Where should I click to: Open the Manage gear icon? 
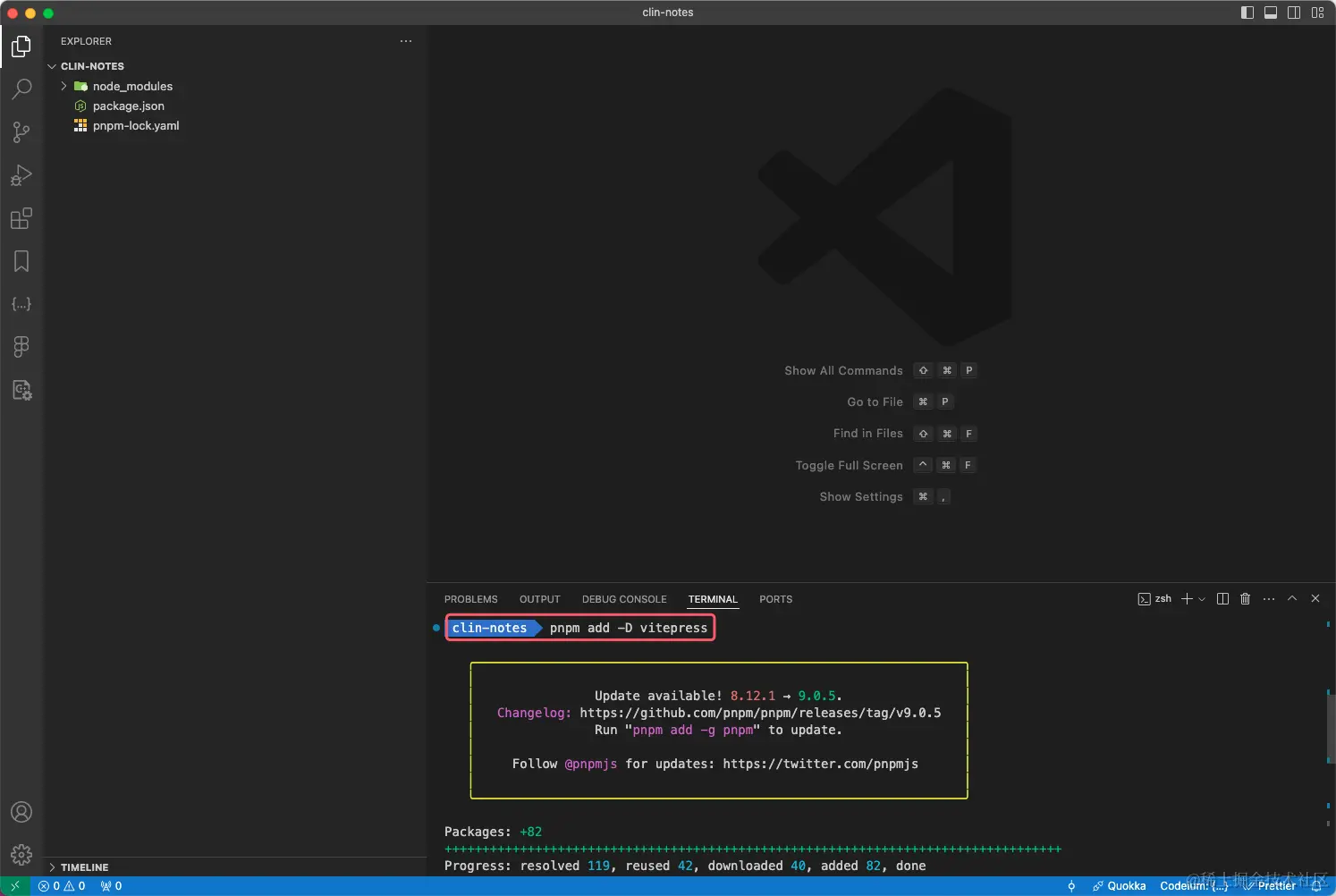pos(21,855)
